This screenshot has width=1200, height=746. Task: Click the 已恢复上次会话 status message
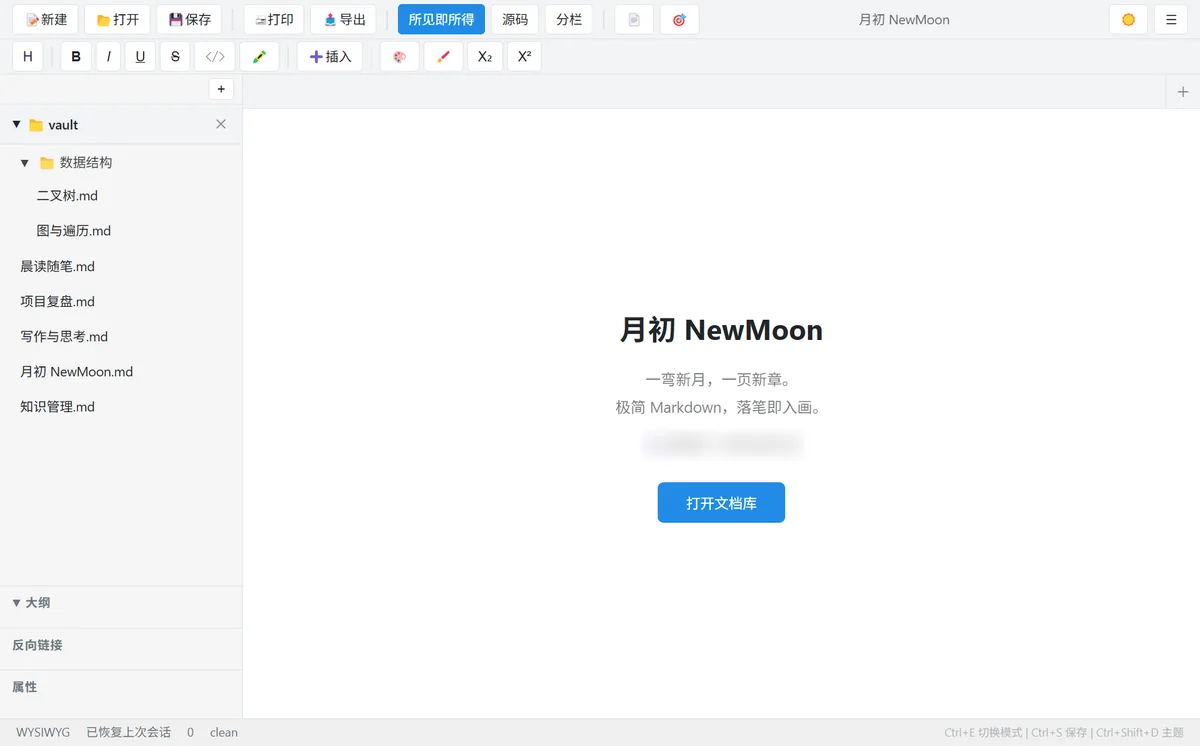(x=129, y=732)
